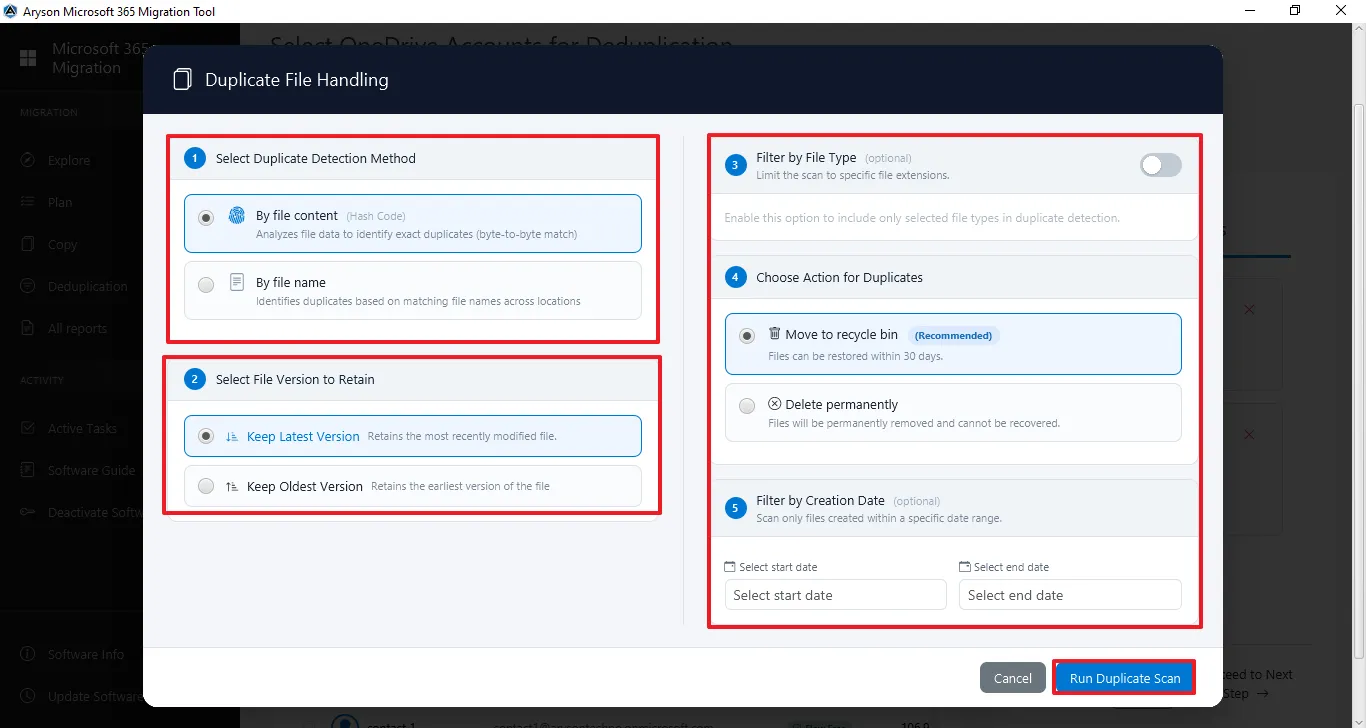Click the Select File Version to Retain heading
Screen dimensions: 1366x728
point(295,379)
